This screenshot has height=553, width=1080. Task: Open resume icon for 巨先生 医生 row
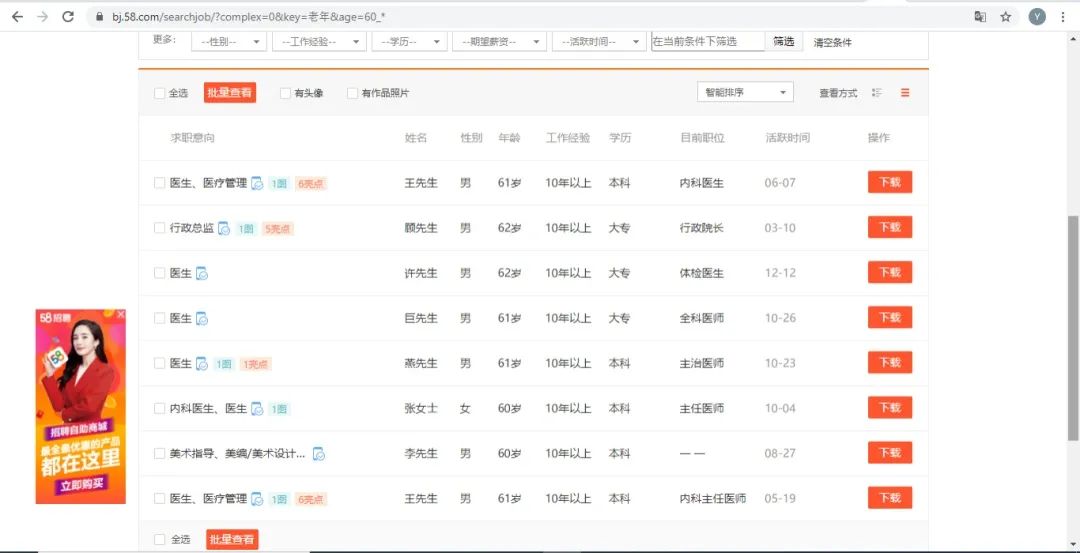[202, 318]
